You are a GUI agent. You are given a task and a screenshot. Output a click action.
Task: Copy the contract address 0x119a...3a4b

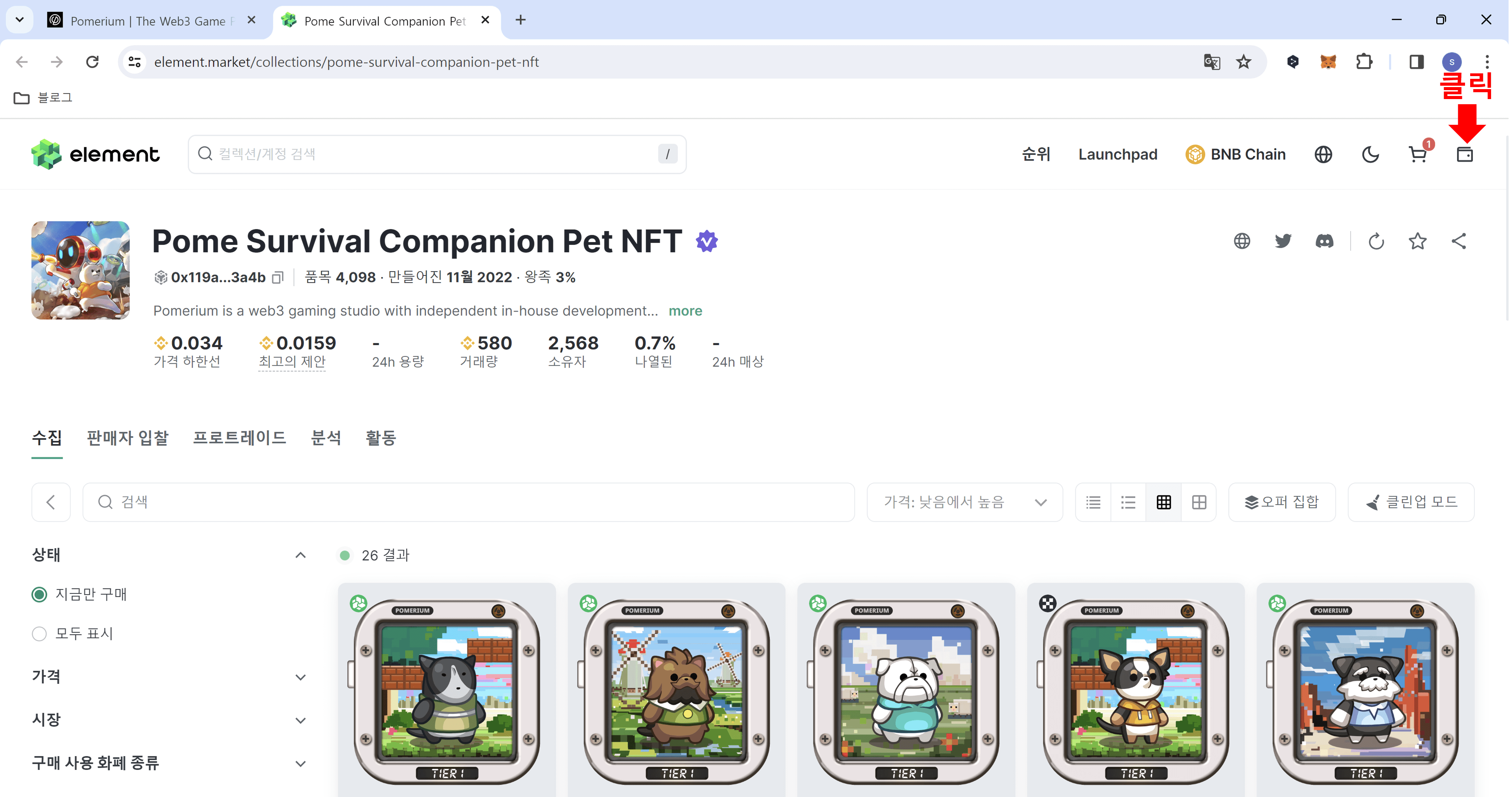pos(278,277)
